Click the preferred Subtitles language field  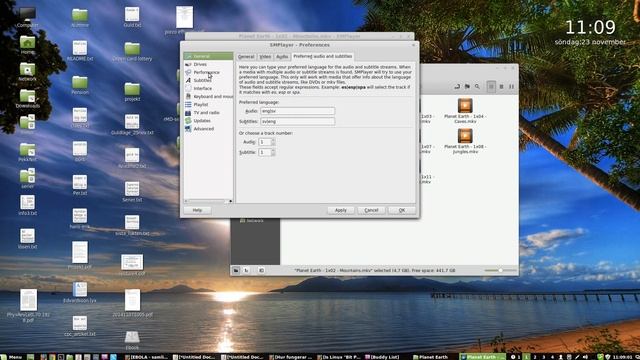coord(298,122)
